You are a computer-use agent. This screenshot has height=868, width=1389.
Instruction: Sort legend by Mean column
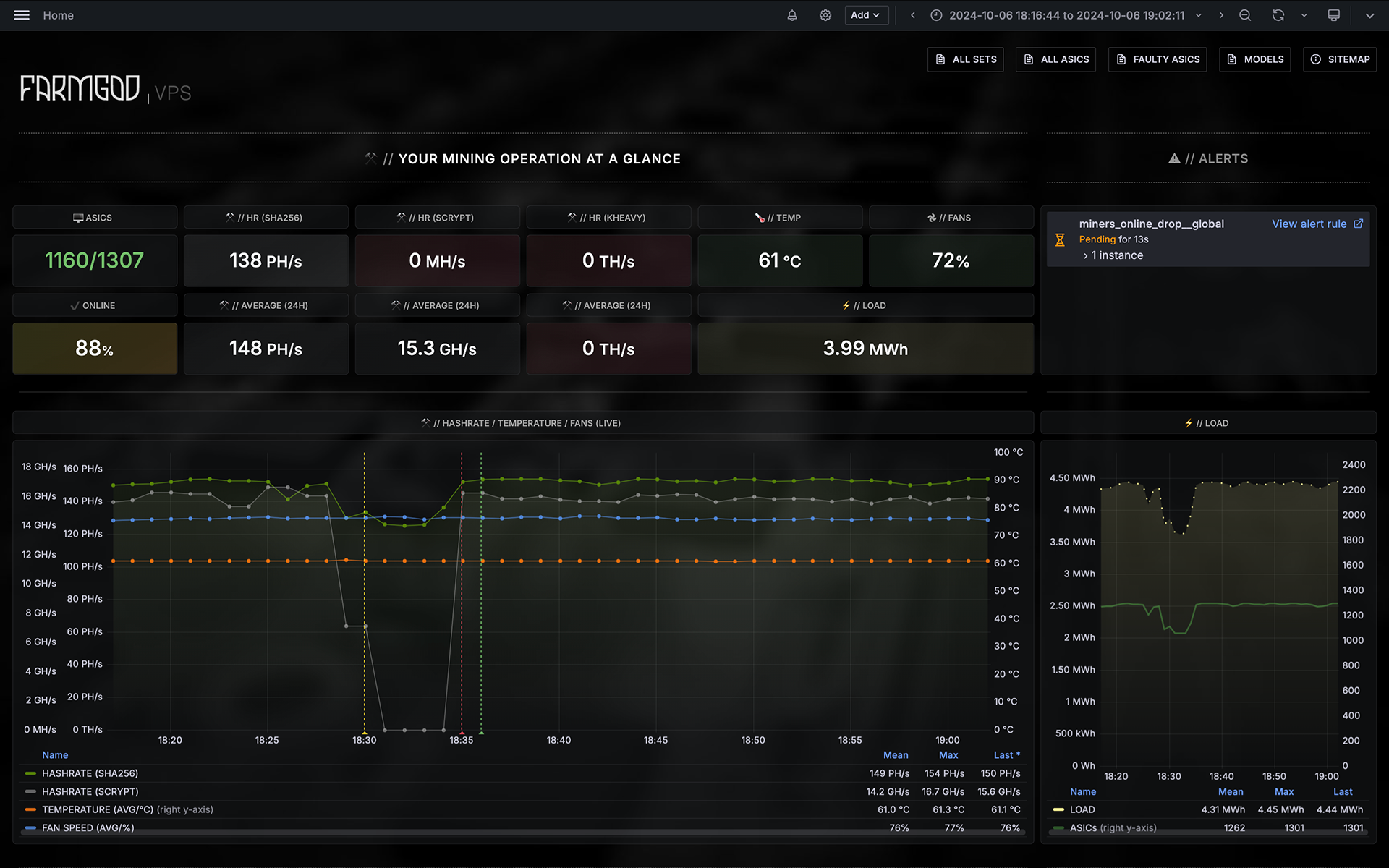tap(895, 755)
